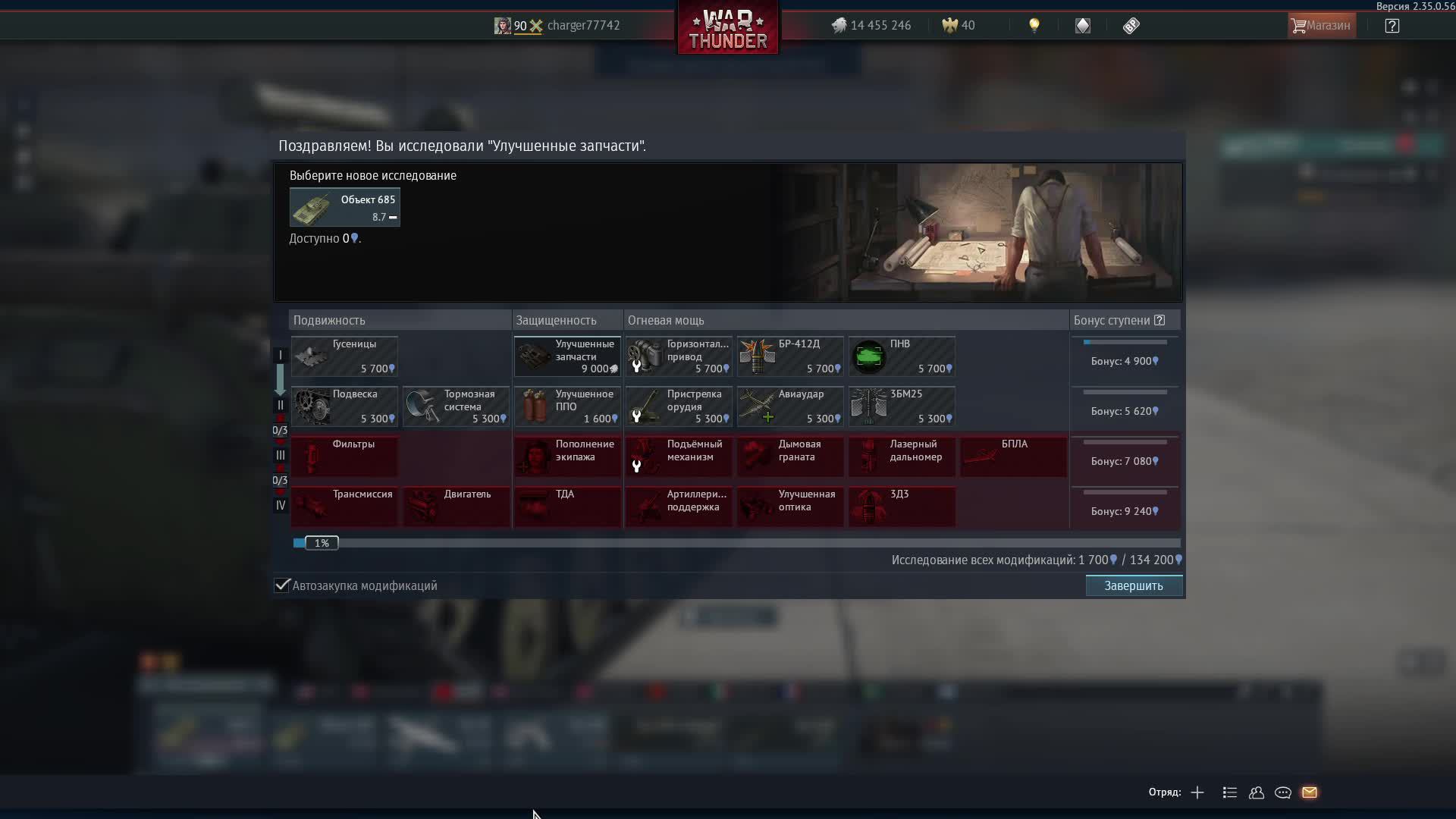Open the friends list icon
Viewport: 1456px width, 819px height.
[1256, 792]
